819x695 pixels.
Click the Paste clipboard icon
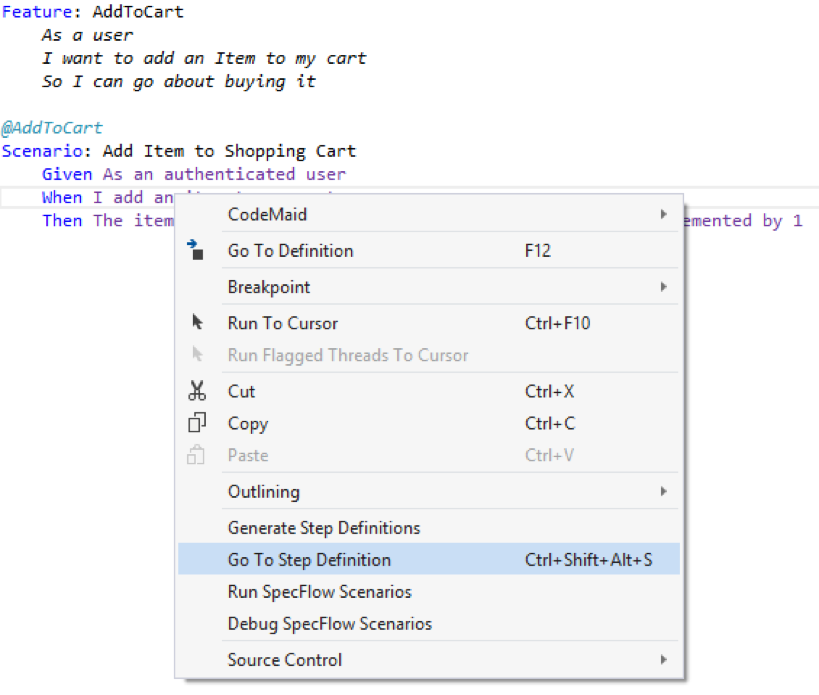click(197, 455)
